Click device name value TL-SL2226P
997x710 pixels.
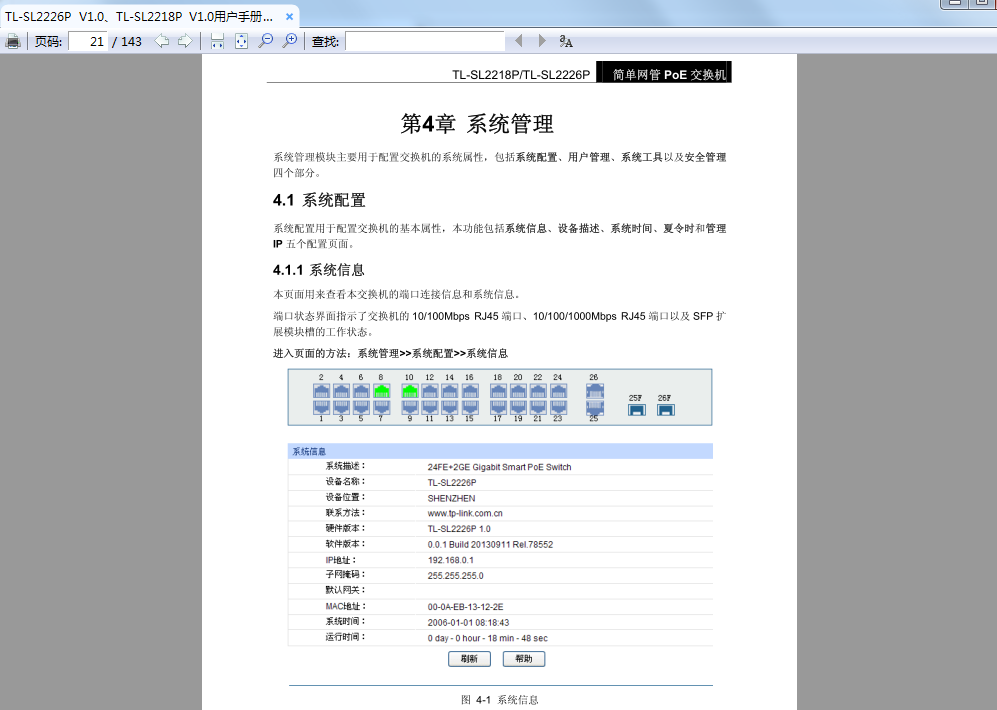[451, 482]
